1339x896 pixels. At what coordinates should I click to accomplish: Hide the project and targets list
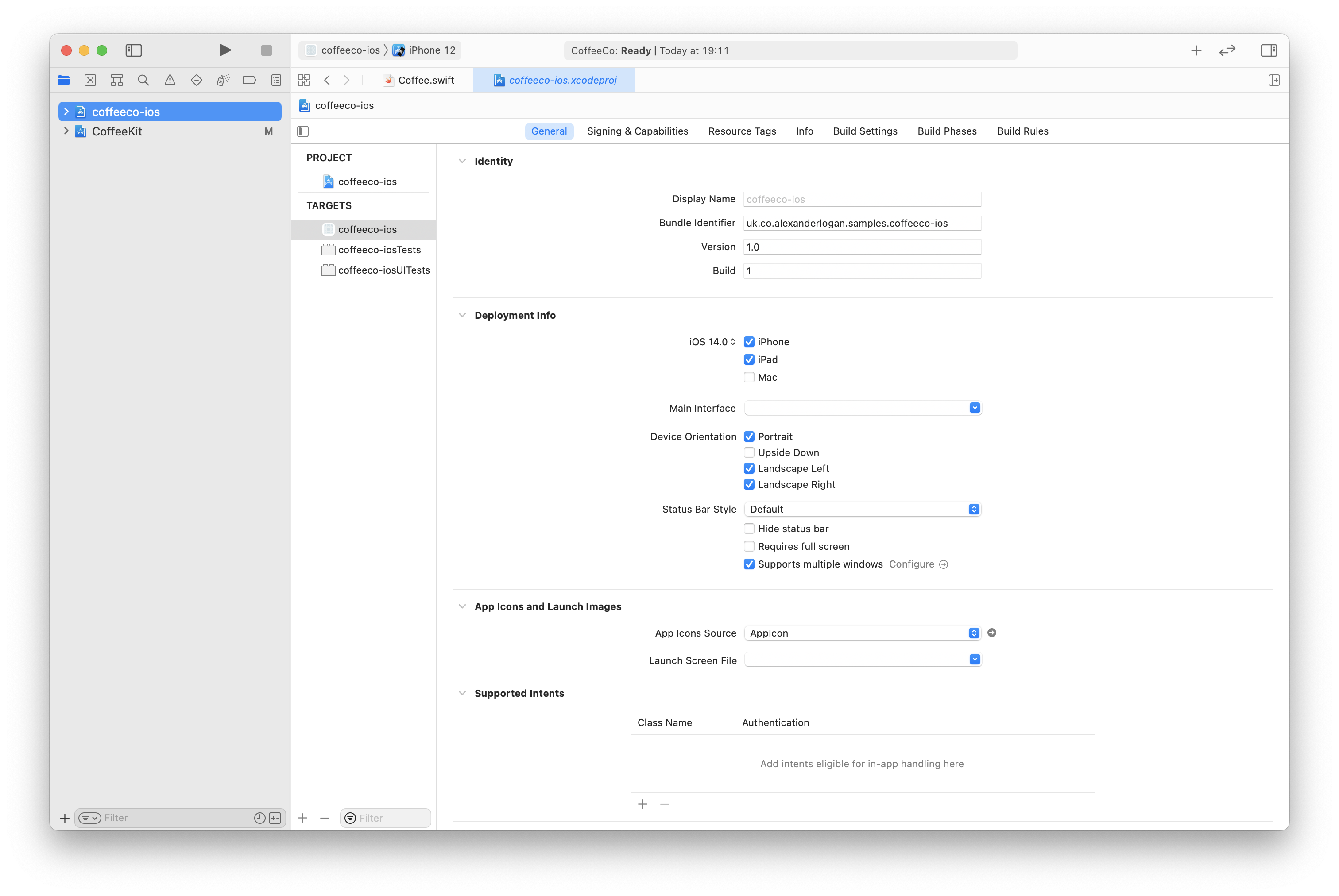[303, 131]
